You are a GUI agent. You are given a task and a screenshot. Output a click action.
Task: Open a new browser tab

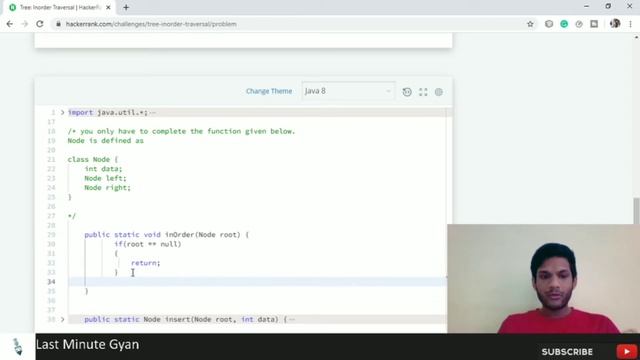coord(126,7)
